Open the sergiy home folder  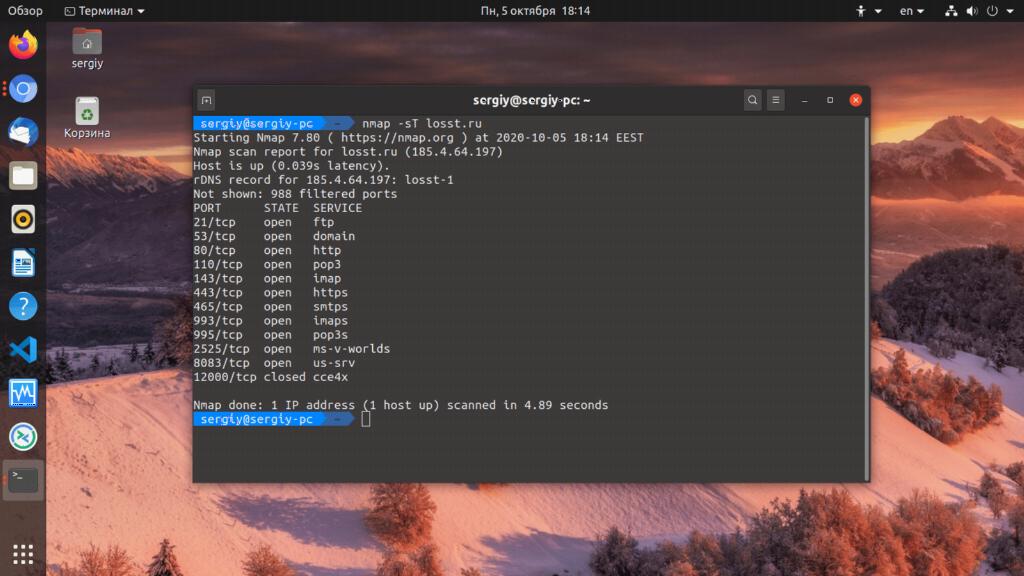pos(87,48)
